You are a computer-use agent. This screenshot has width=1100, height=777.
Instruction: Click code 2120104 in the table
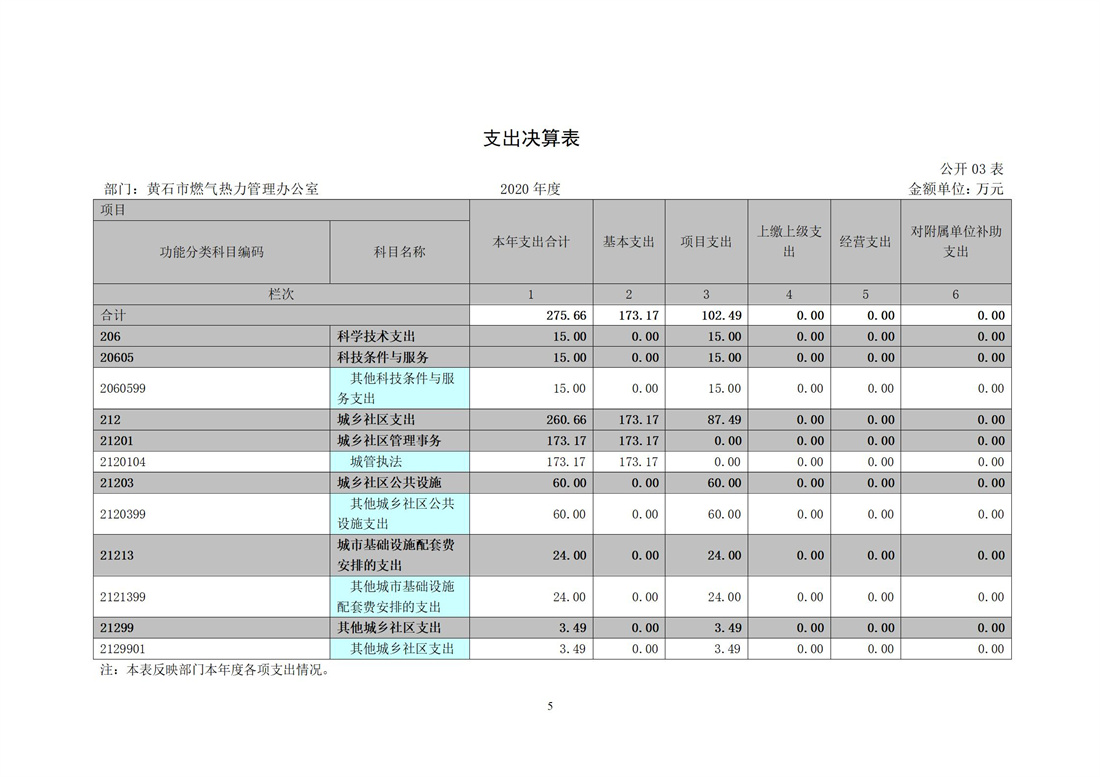tap(123, 462)
